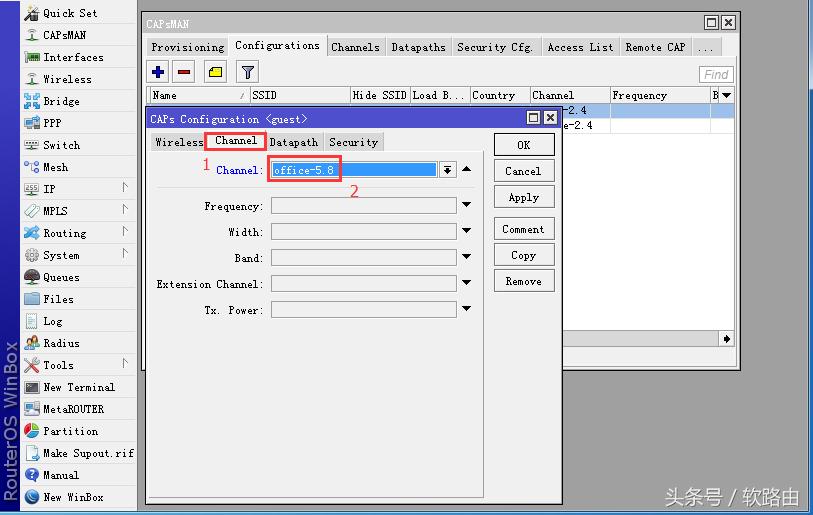Click the yellow comment note icon
The width and height of the screenshot is (813, 515).
coord(215,72)
